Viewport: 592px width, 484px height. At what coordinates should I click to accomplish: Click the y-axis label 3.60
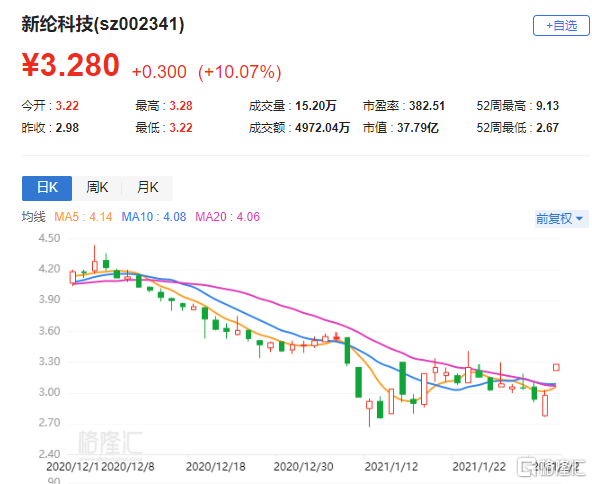click(x=49, y=331)
